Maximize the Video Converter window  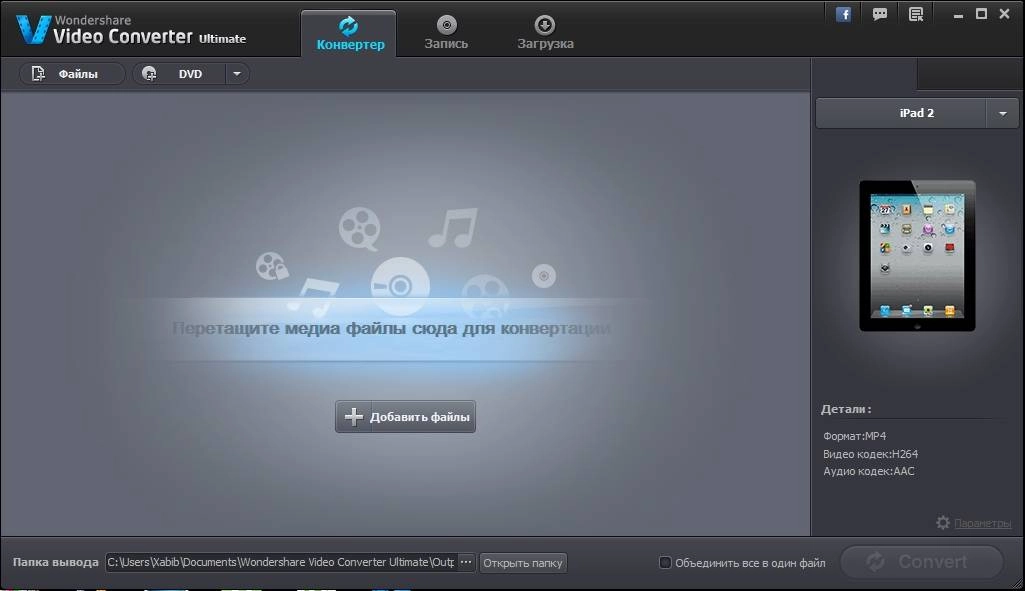pyautogui.click(x=981, y=14)
